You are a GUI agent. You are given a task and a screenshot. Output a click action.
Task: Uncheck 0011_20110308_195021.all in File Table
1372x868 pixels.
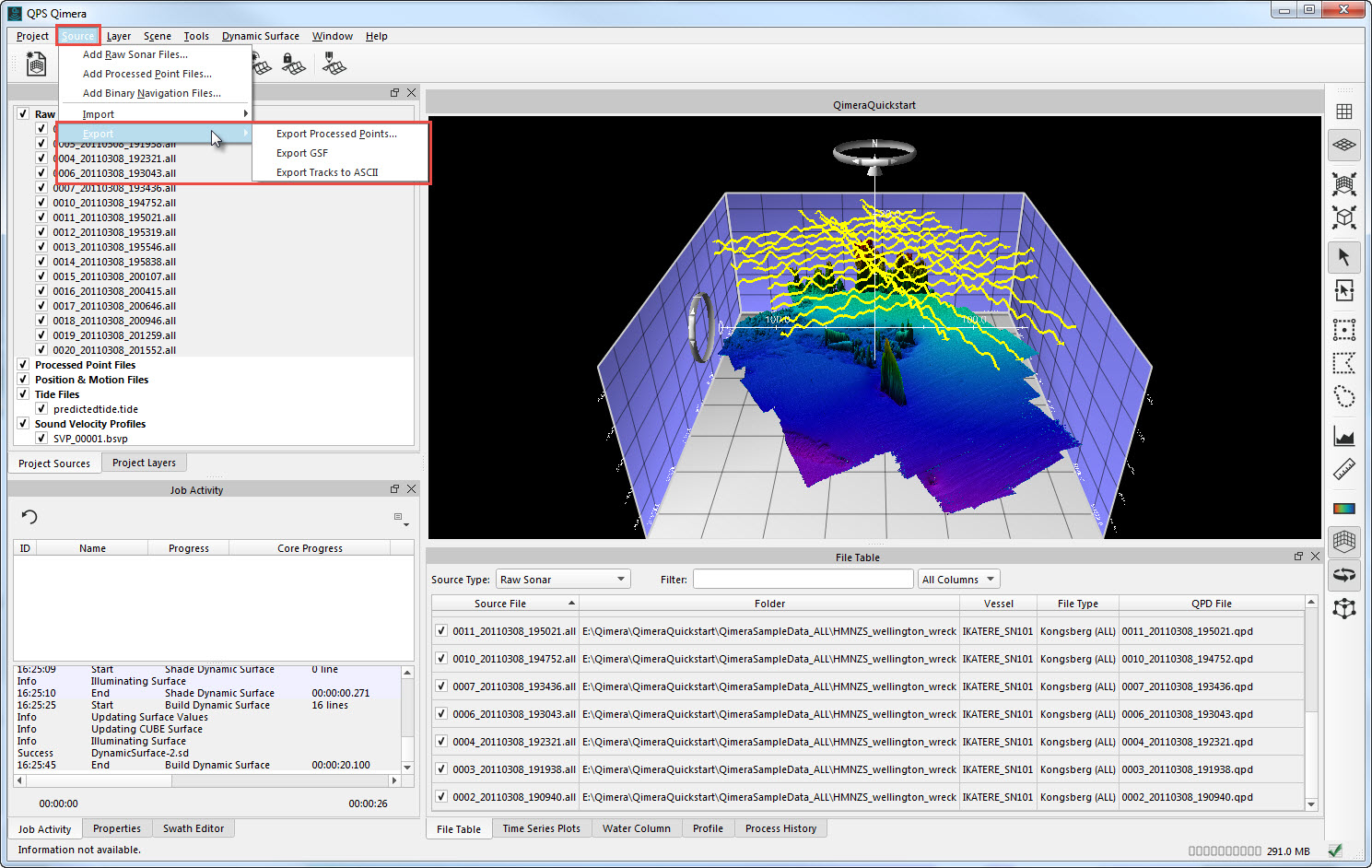pyautogui.click(x=441, y=631)
